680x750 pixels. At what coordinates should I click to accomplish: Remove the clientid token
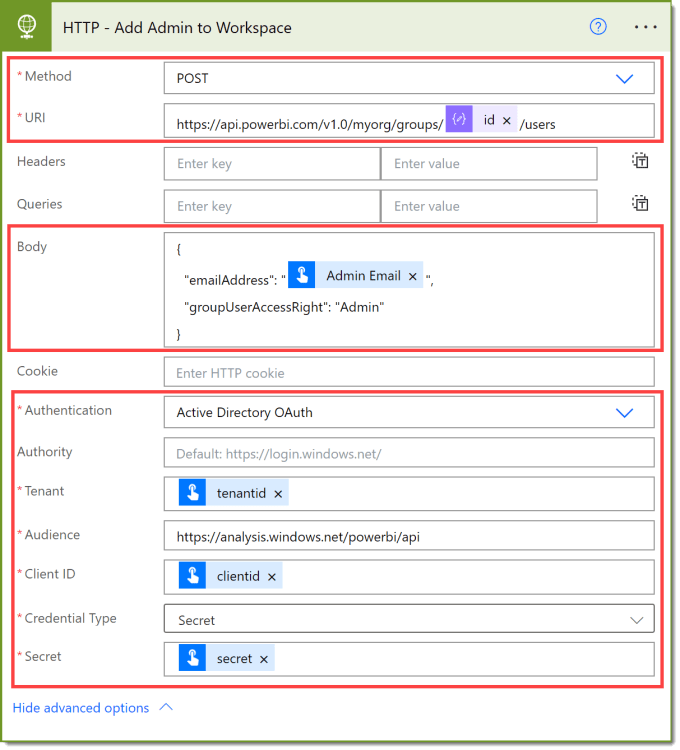click(272, 577)
